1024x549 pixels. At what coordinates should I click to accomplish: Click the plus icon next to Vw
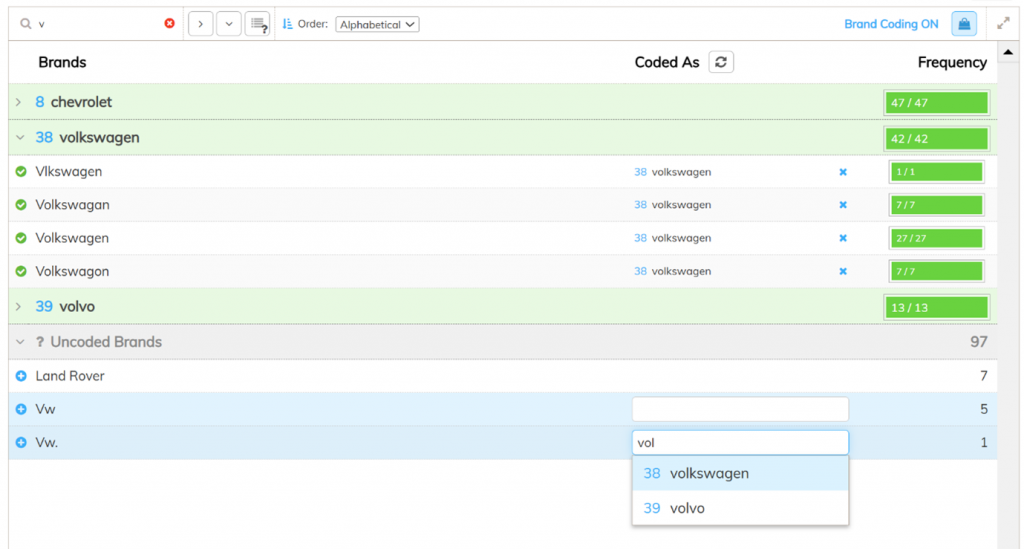pyautogui.click(x=21, y=409)
